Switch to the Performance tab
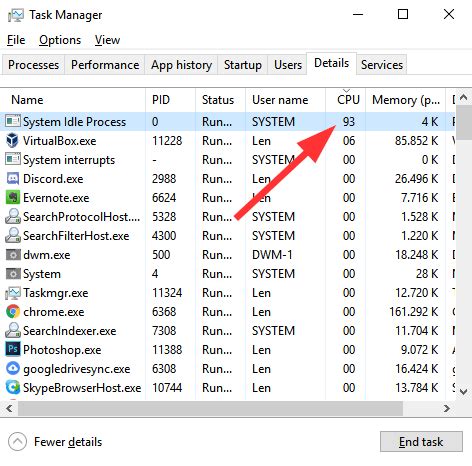Image resolution: width=472 pixels, height=466 pixels. click(x=105, y=65)
